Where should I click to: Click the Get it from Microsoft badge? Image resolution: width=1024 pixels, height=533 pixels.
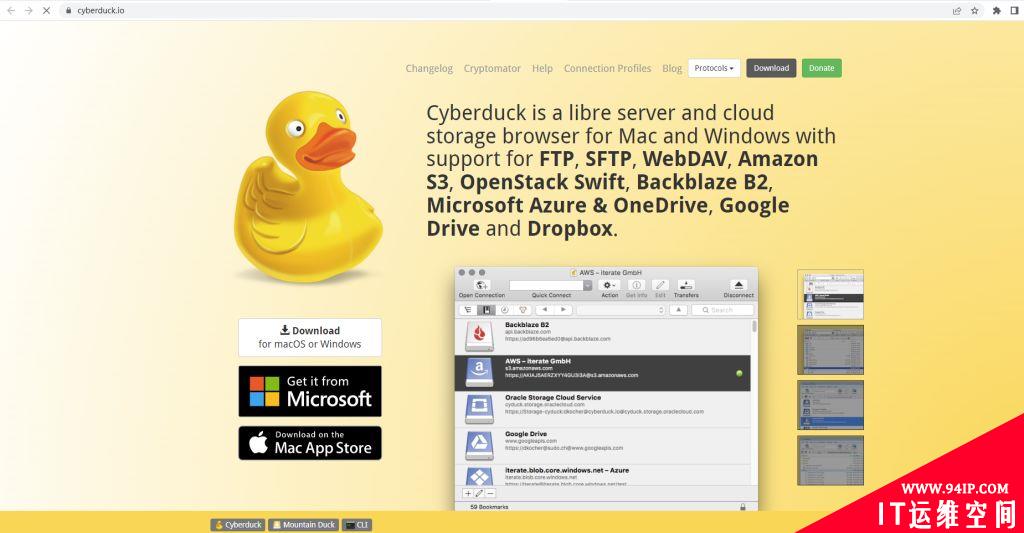coord(310,391)
